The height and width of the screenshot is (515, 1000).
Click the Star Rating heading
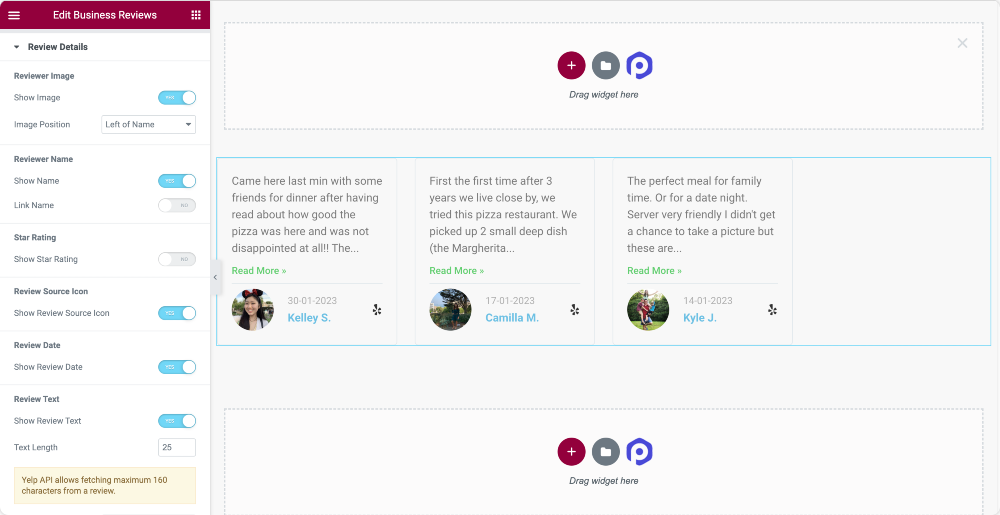coord(35,237)
